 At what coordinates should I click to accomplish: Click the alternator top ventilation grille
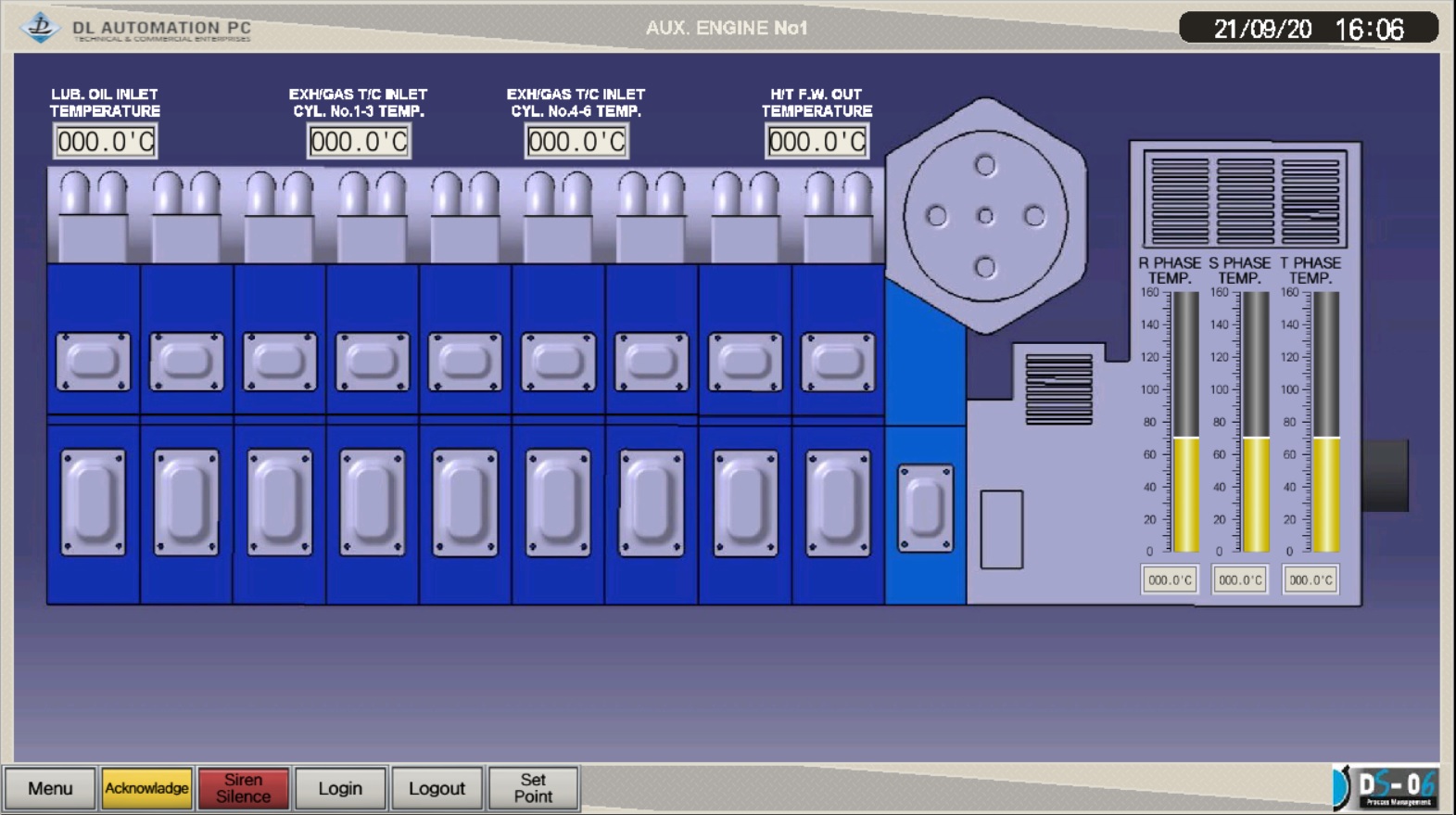click(x=1244, y=199)
